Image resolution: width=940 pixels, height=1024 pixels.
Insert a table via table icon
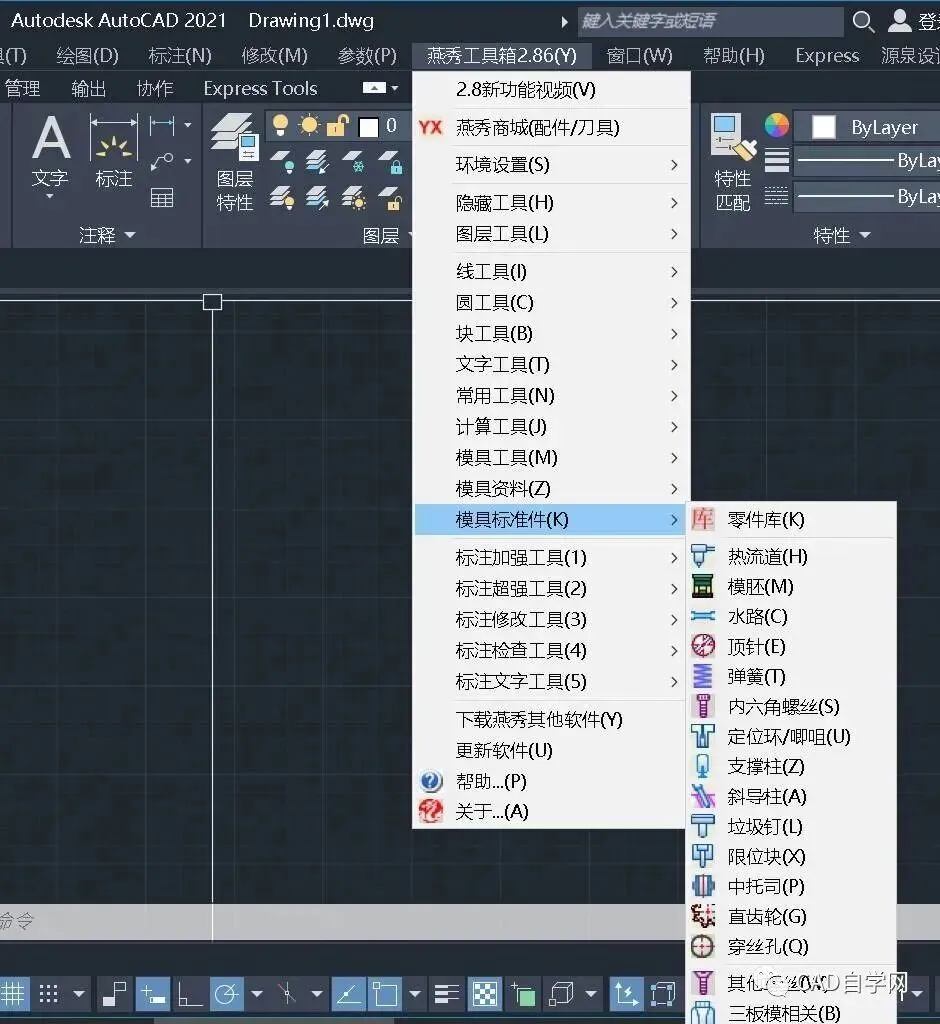tap(162, 197)
